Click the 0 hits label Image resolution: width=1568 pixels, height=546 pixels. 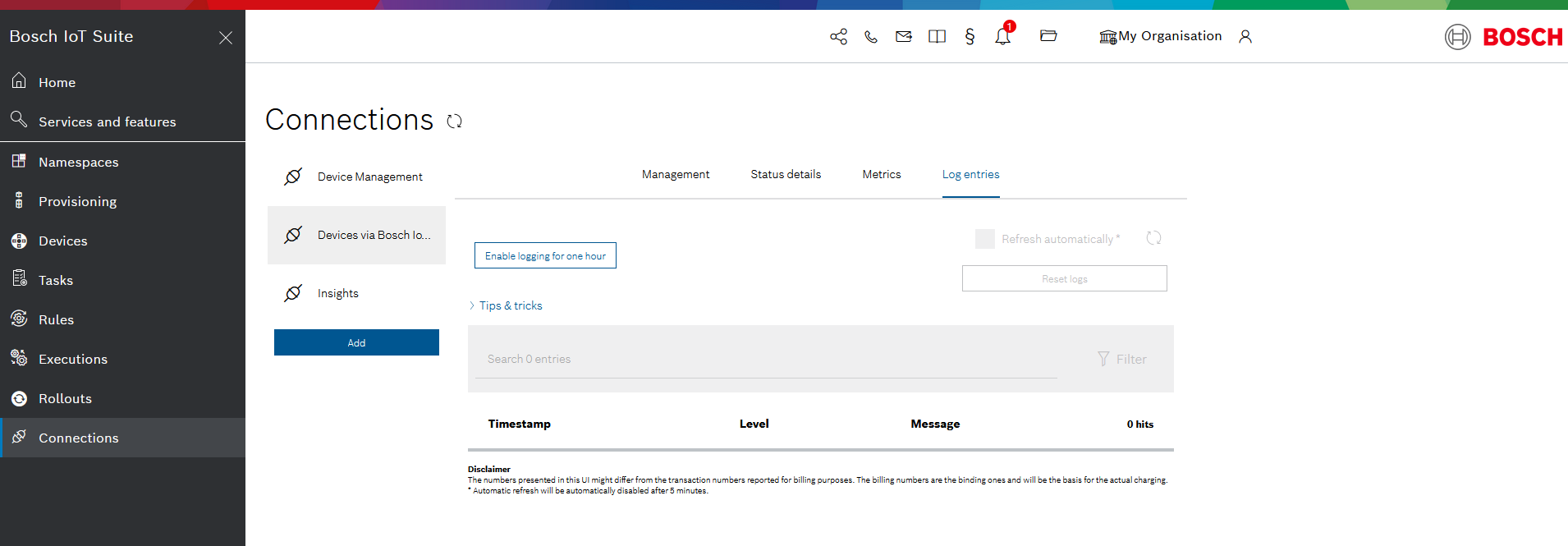[x=1139, y=424]
